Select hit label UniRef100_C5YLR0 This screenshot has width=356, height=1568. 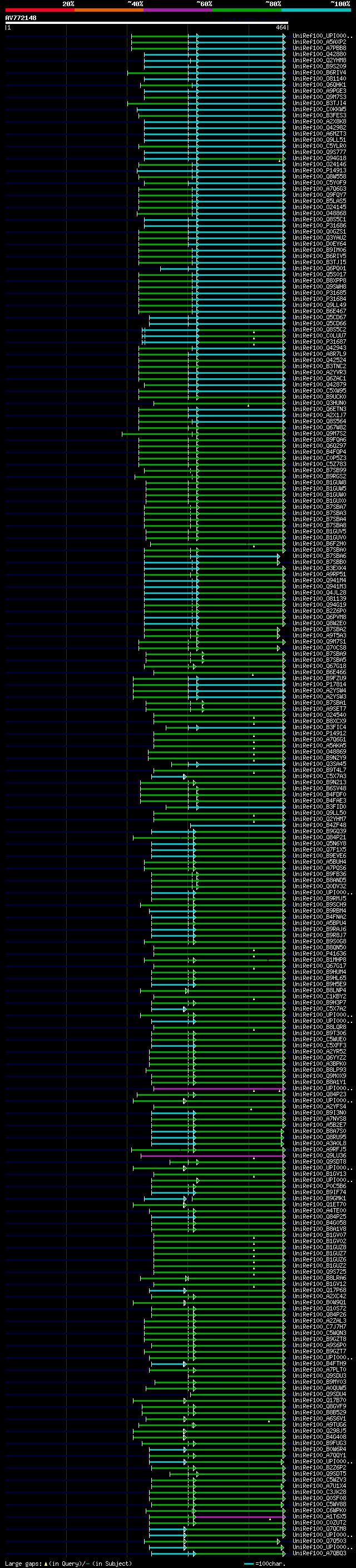(x=319, y=146)
